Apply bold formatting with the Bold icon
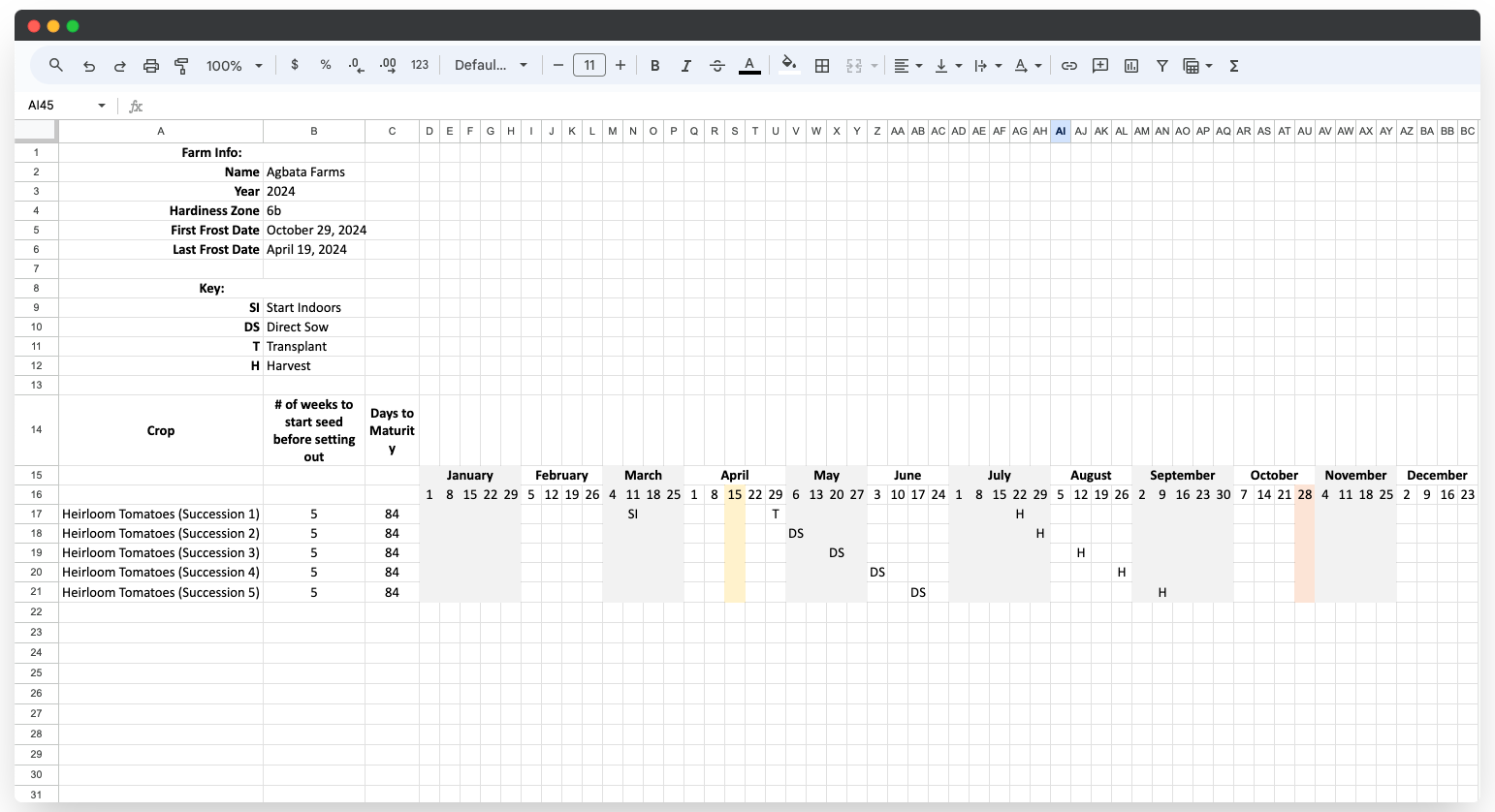The height and width of the screenshot is (812, 1495). pyautogui.click(x=655, y=65)
